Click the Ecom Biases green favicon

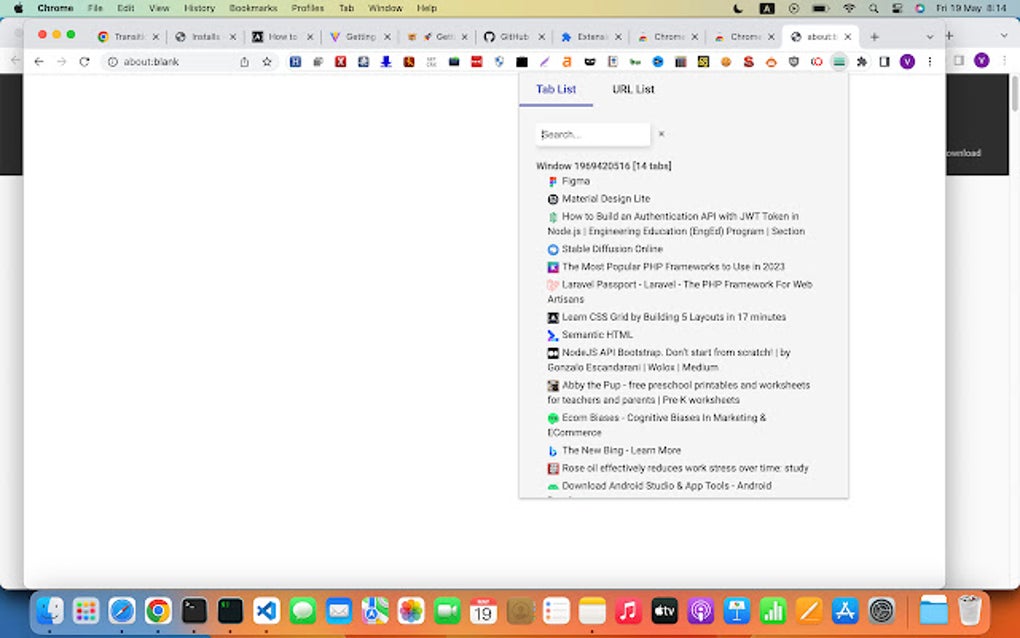(x=553, y=417)
